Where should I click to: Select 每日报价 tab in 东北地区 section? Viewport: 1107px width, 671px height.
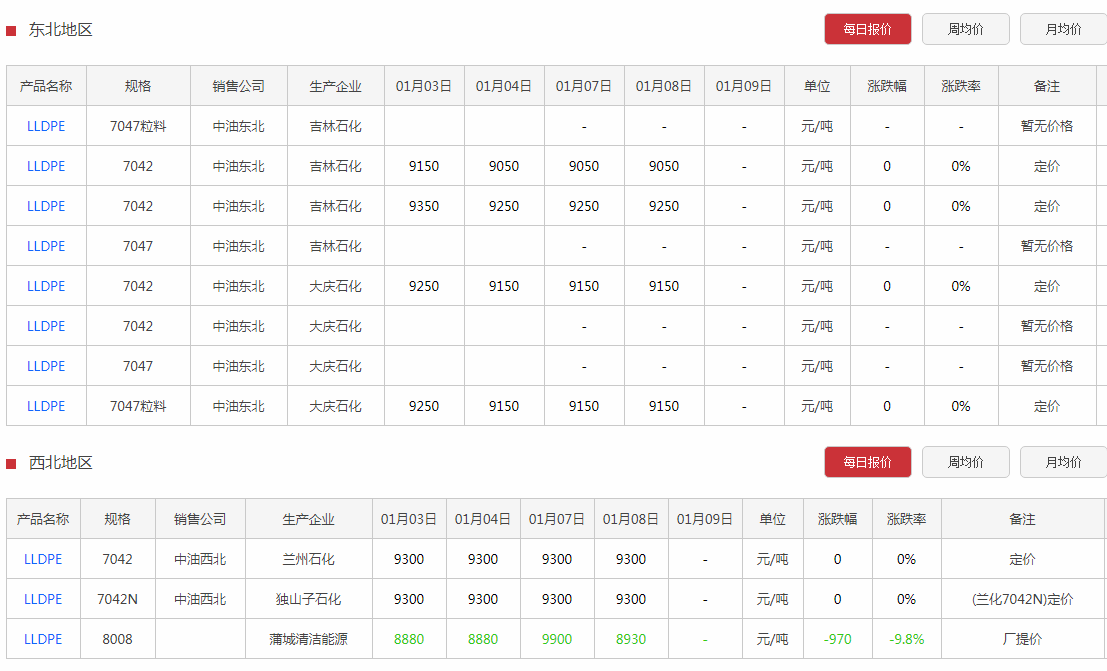coord(867,29)
